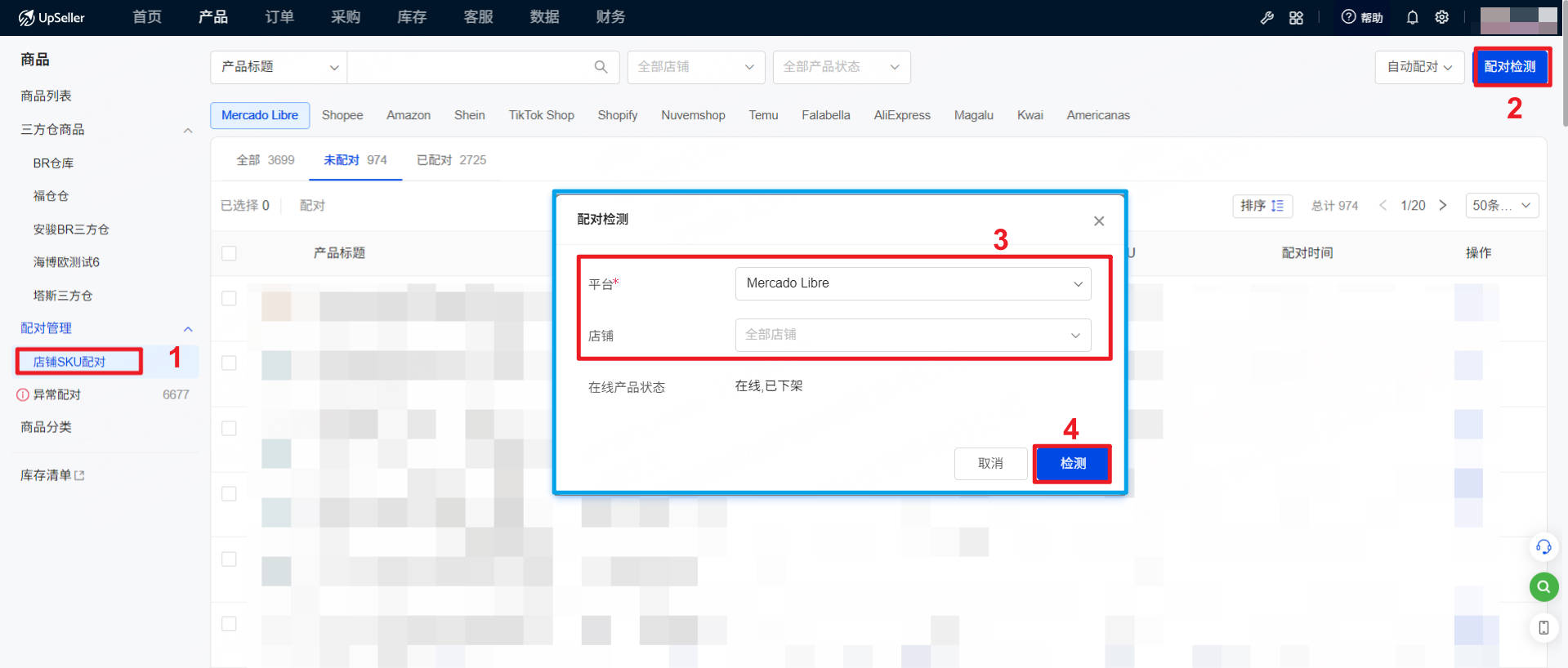Screen dimensions: 1568x668
Task: Switch to the Amazon platform tab
Action: 409,115
